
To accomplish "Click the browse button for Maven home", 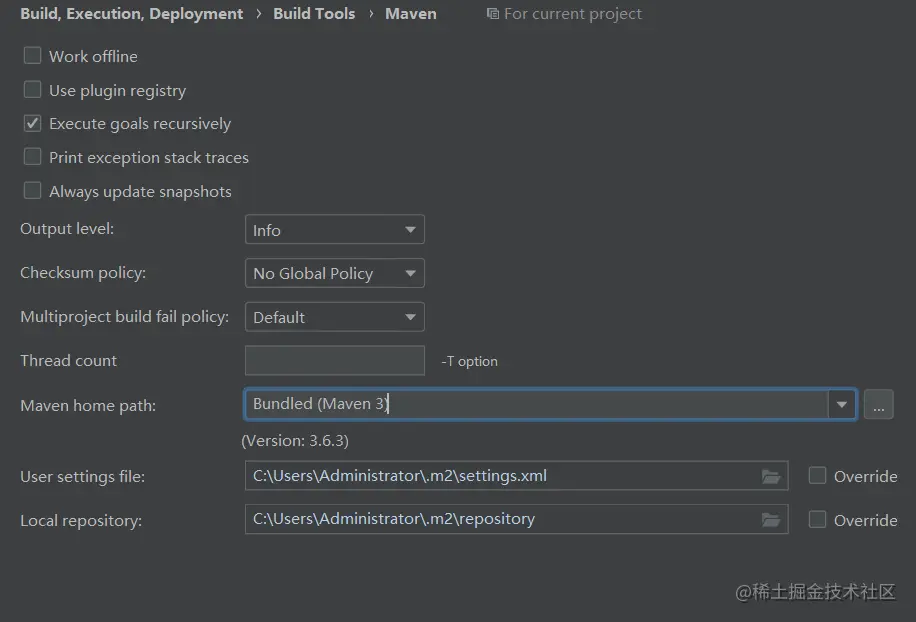I will point(878,405).
